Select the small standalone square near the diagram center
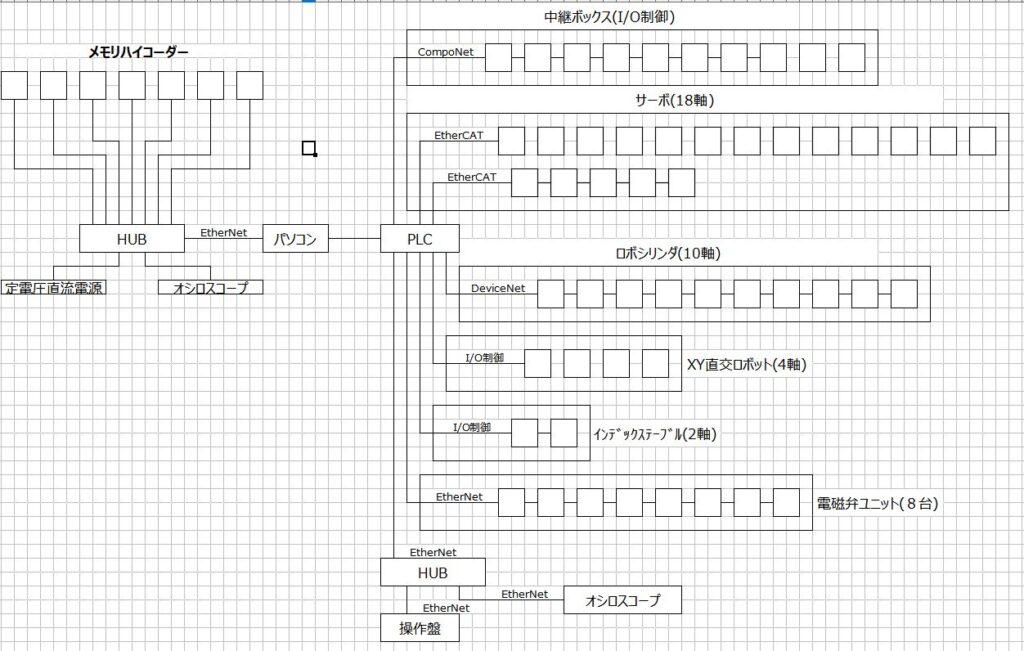This screenshot has height=651, width=1024. click(x=309, y=148)
